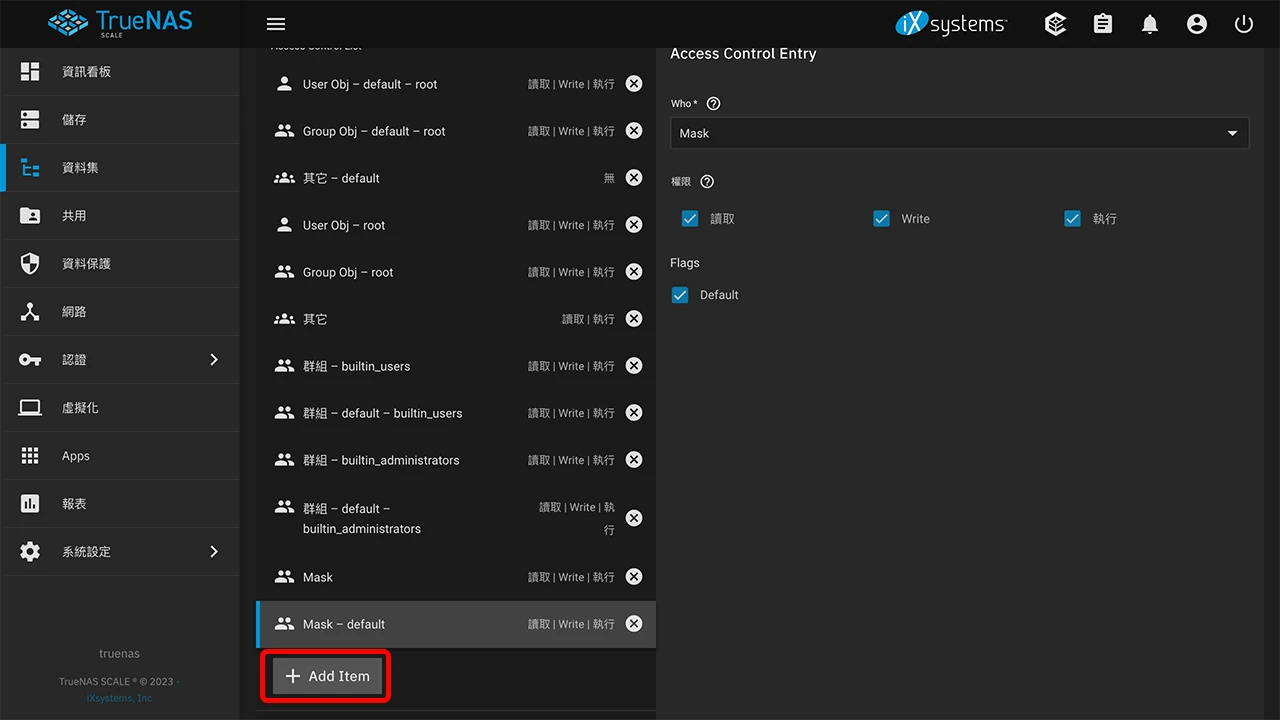This screenshot has height=720, width=1280.
Task: Go to the 資訊看板 dashboard page
Action: coord(86,72)
